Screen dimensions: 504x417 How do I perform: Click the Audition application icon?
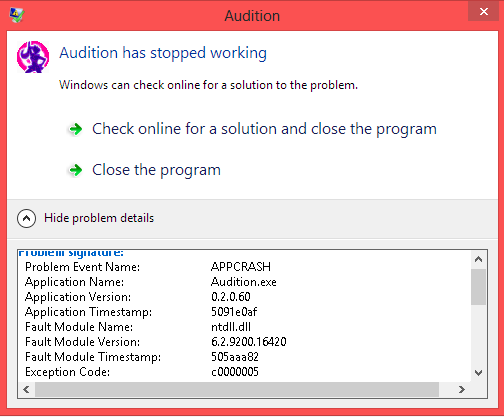(x=33, y=57)
